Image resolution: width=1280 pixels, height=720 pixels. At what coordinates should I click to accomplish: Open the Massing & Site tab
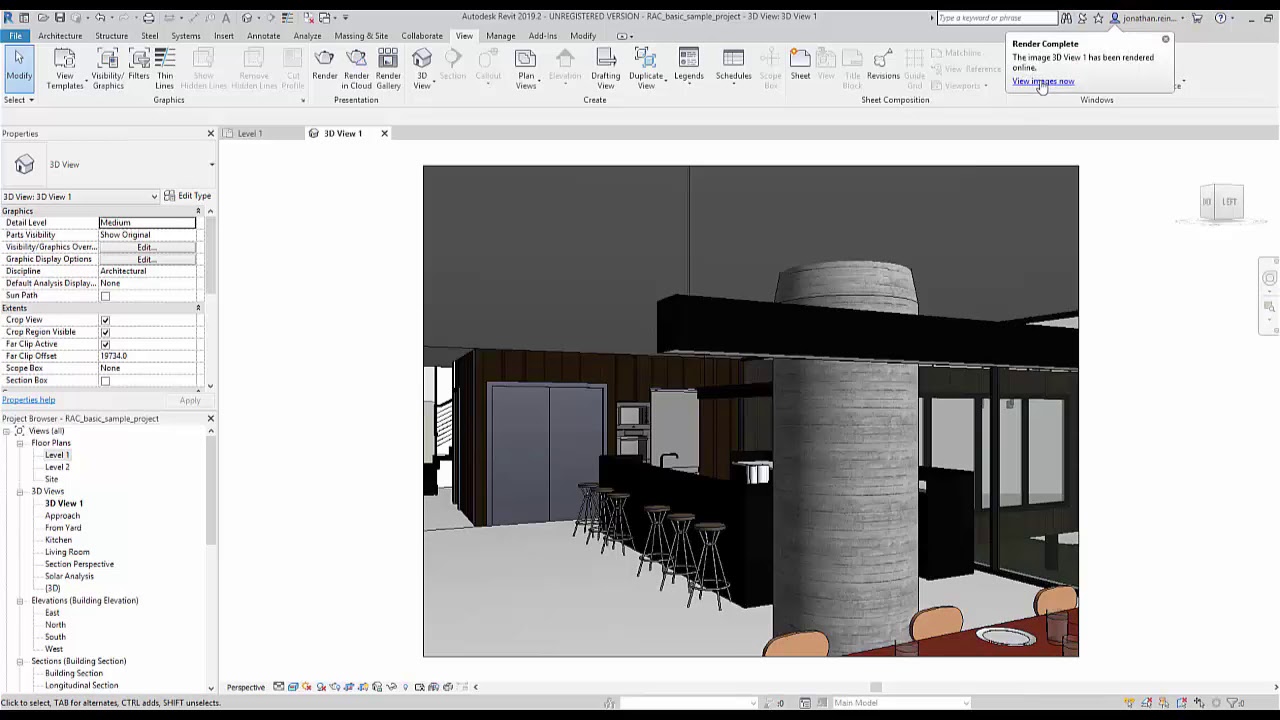point(361,36)
